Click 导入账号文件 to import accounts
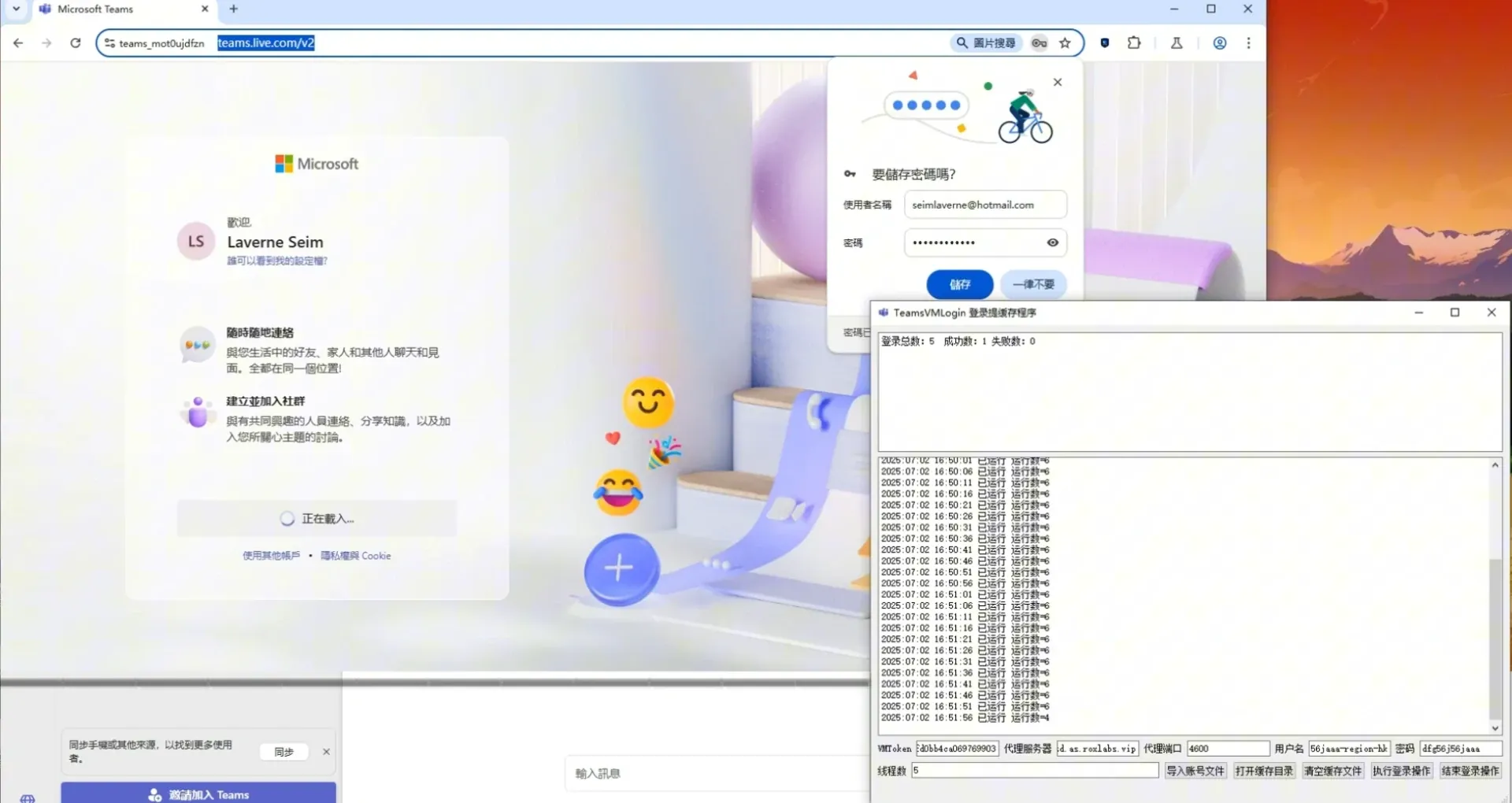 point(1195,771)
